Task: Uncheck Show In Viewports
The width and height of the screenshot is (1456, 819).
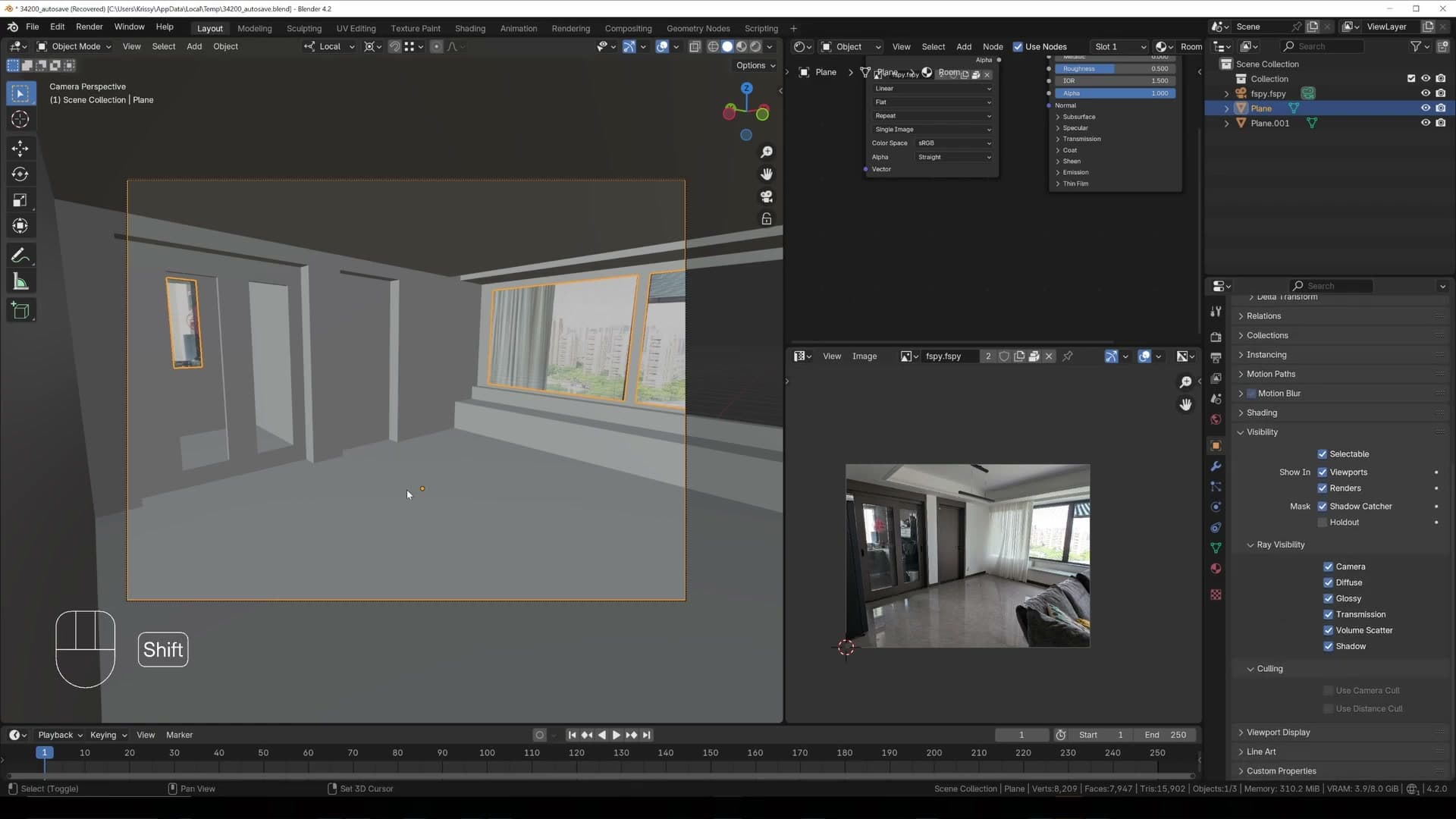Action: click(1323, 472)
